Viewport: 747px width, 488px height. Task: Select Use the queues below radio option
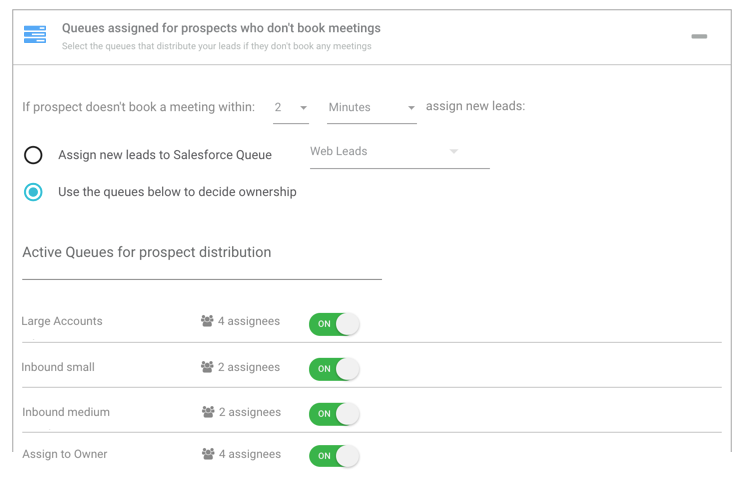pyautogui.click(x=33, y=192)
